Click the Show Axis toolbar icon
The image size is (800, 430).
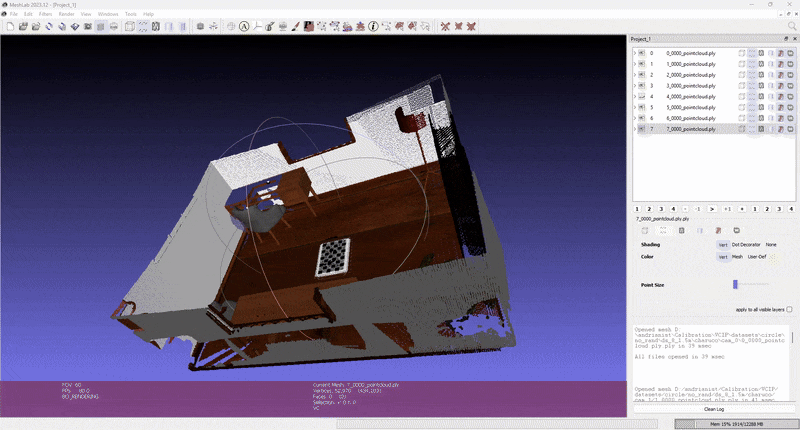click(259, 26)
